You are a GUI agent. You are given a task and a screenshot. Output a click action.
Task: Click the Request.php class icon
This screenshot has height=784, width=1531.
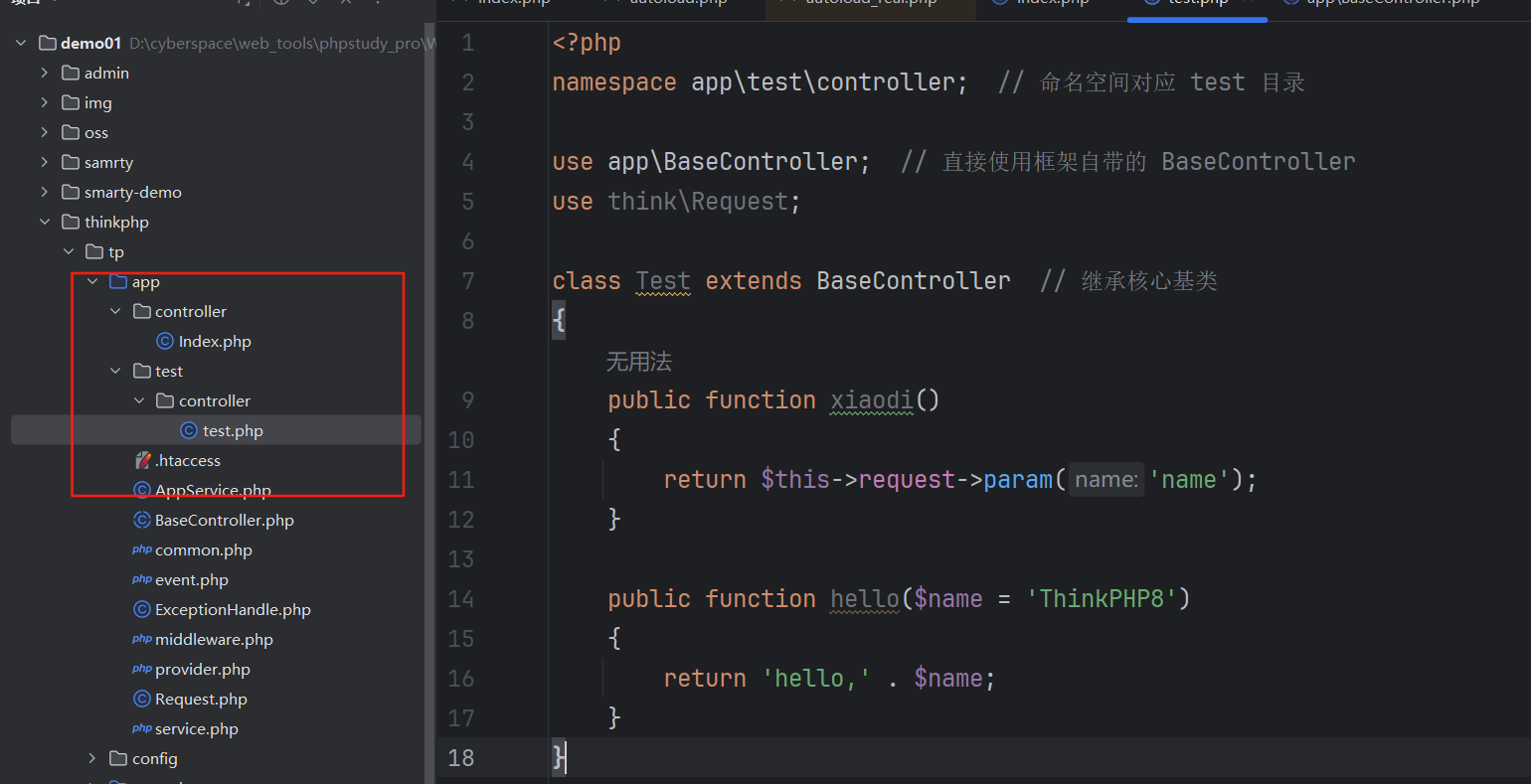point(142,699)
